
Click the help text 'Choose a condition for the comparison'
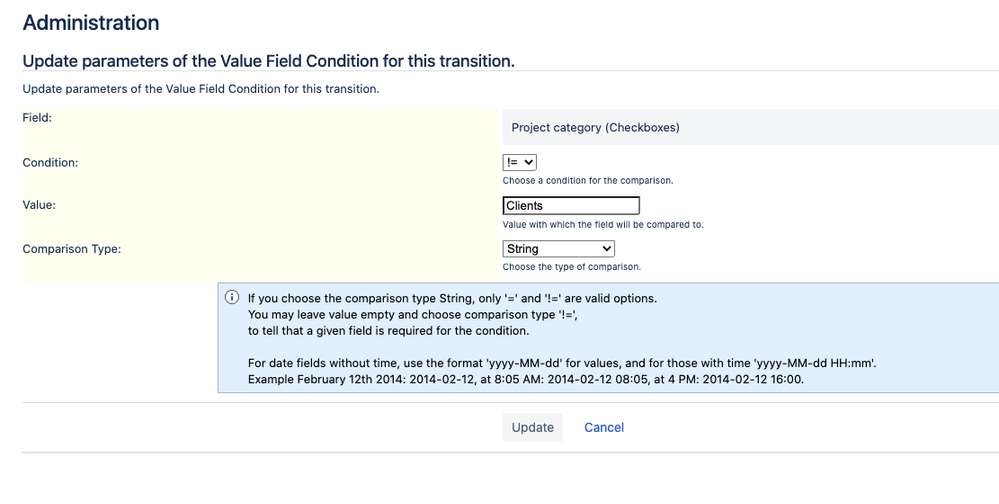[587, 180]
